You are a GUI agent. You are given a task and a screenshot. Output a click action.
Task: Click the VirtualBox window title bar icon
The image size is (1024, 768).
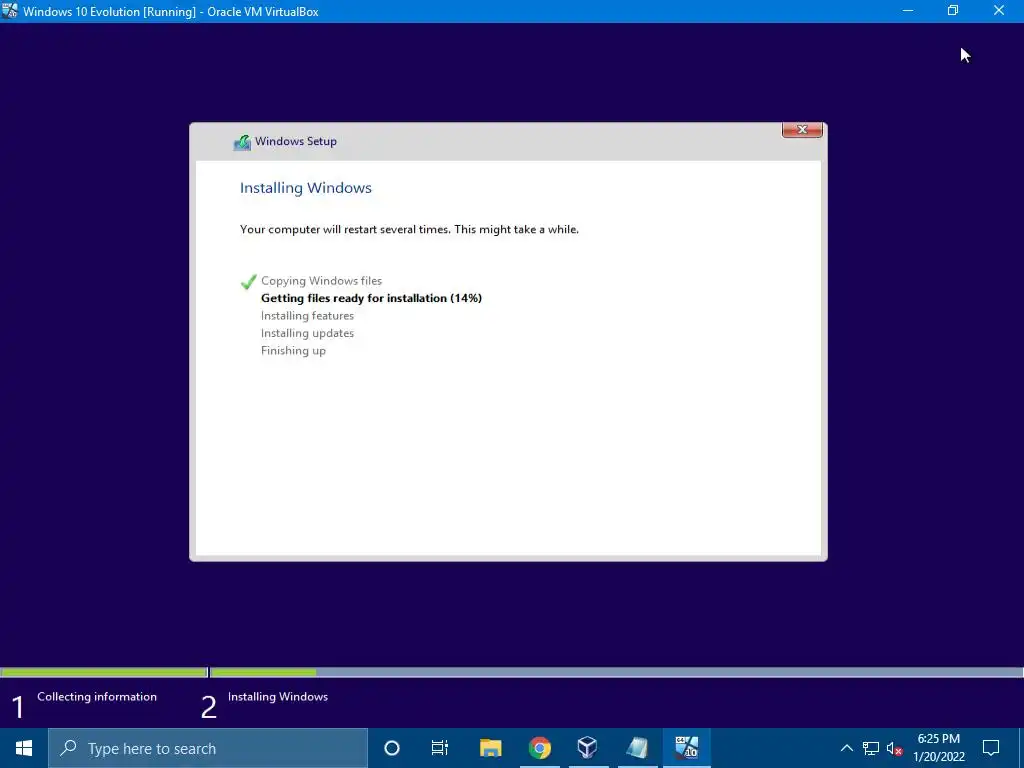pos(10,11)
